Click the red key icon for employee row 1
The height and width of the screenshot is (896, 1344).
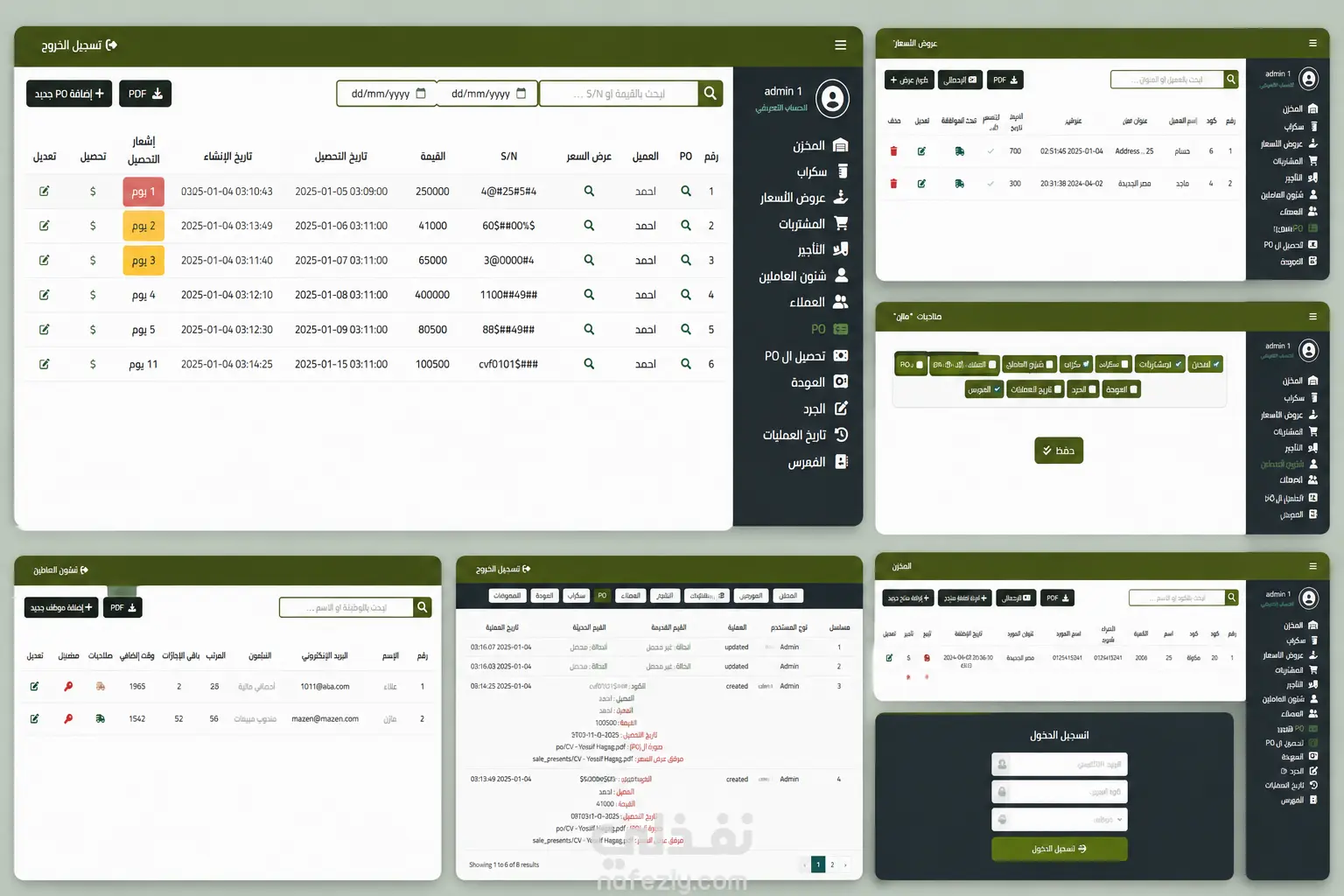coord(68,687)
